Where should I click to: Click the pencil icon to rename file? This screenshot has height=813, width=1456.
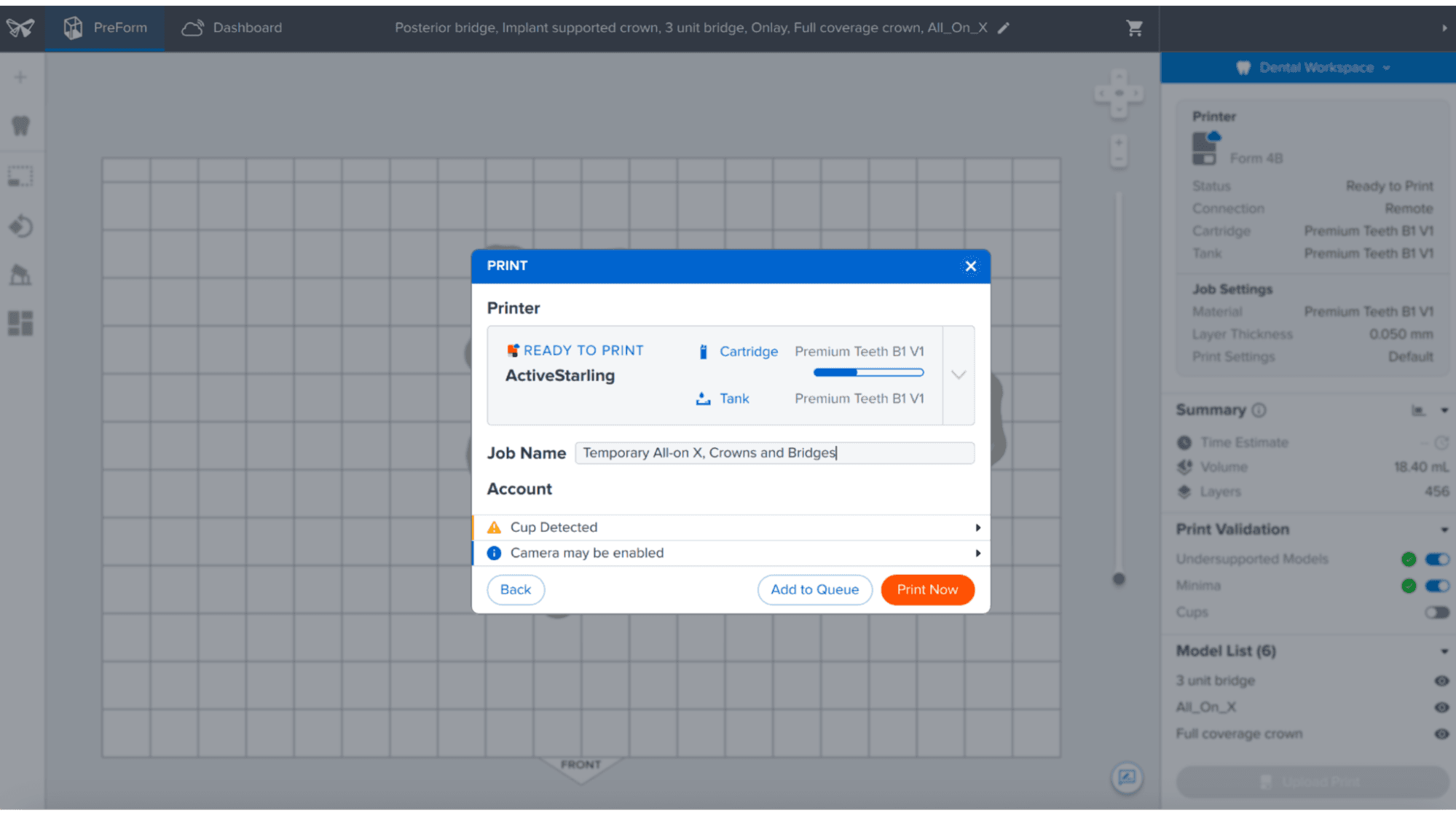pos(1004,28)
